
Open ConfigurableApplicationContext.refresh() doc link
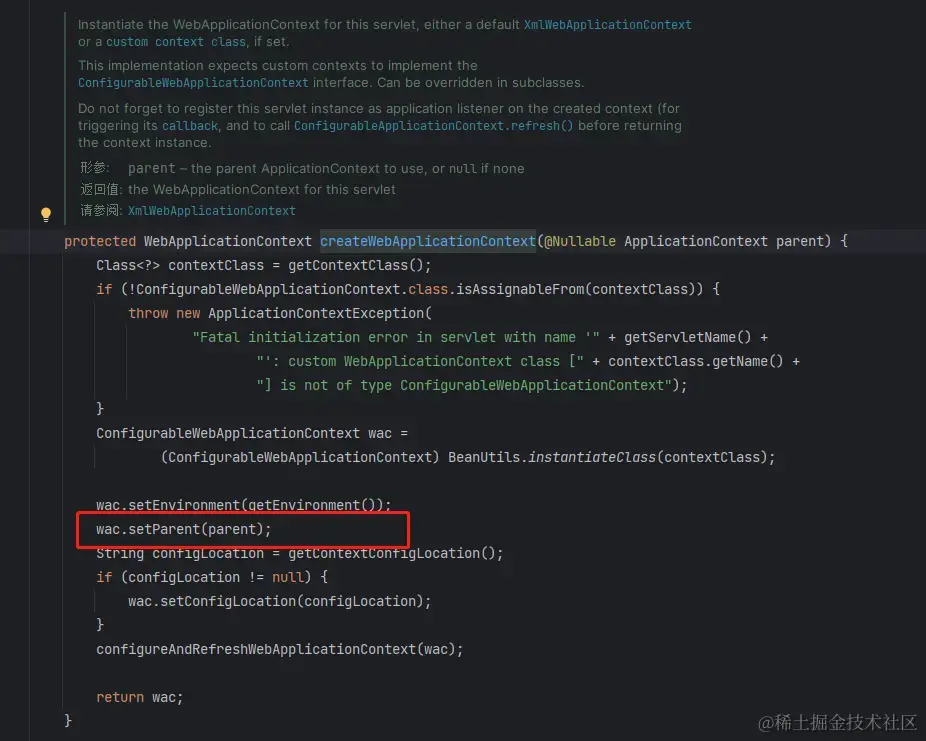[433, 126]
